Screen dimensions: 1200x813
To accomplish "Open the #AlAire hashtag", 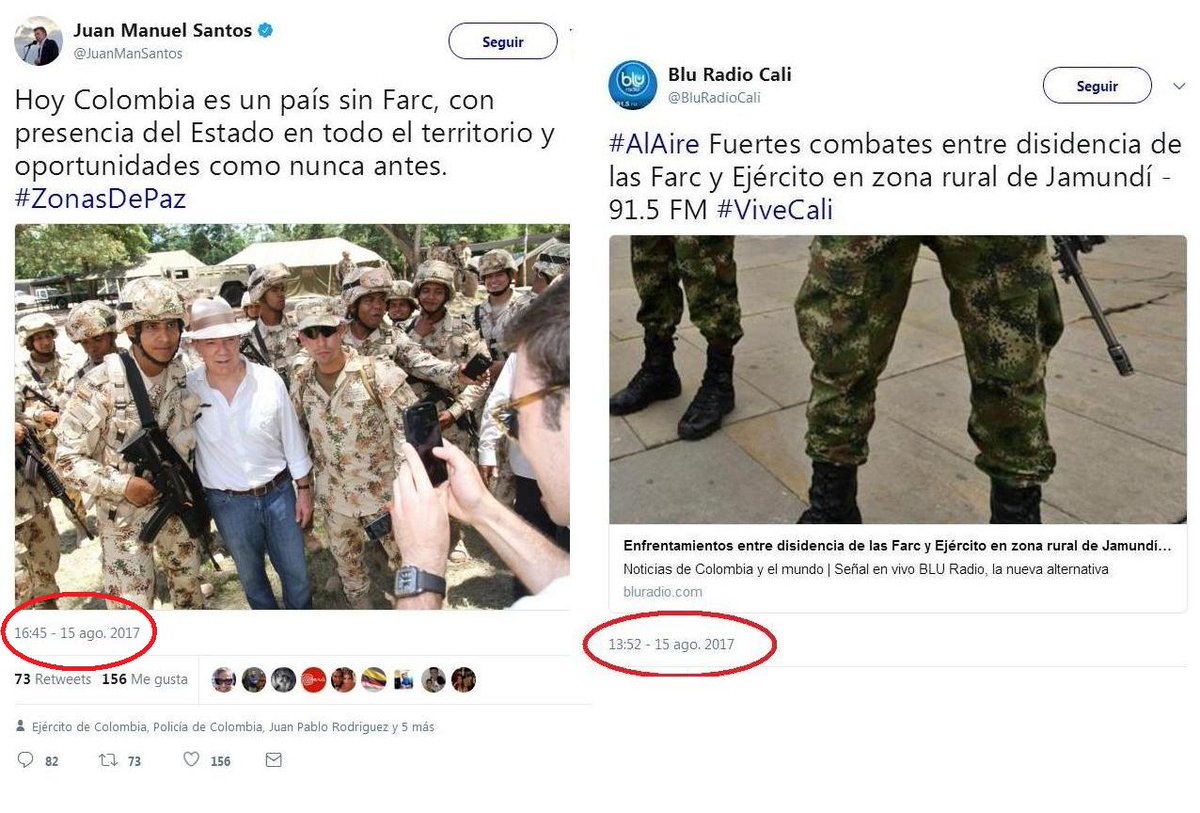I will click(655, 145).
